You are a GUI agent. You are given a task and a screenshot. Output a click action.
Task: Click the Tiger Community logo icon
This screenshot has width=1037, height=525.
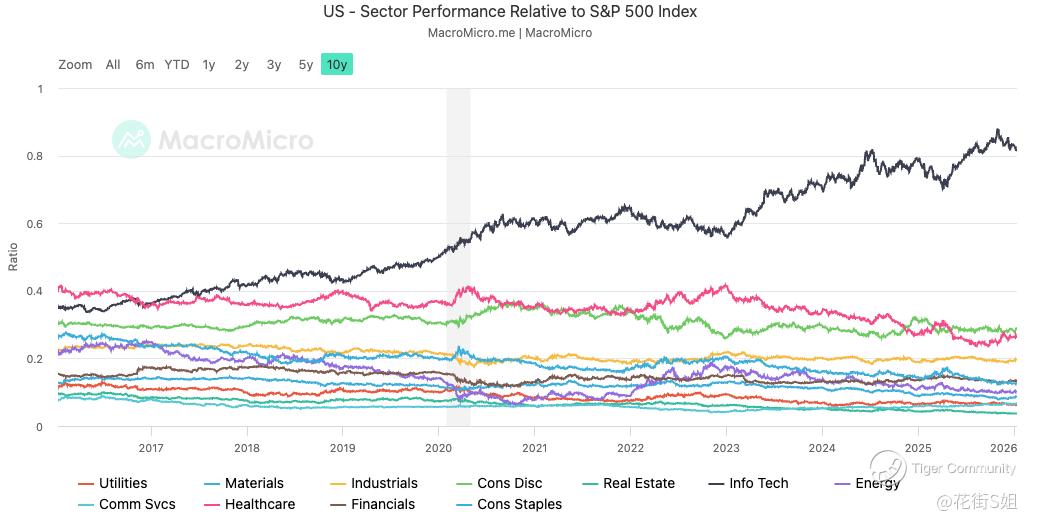tap(887, 467)
